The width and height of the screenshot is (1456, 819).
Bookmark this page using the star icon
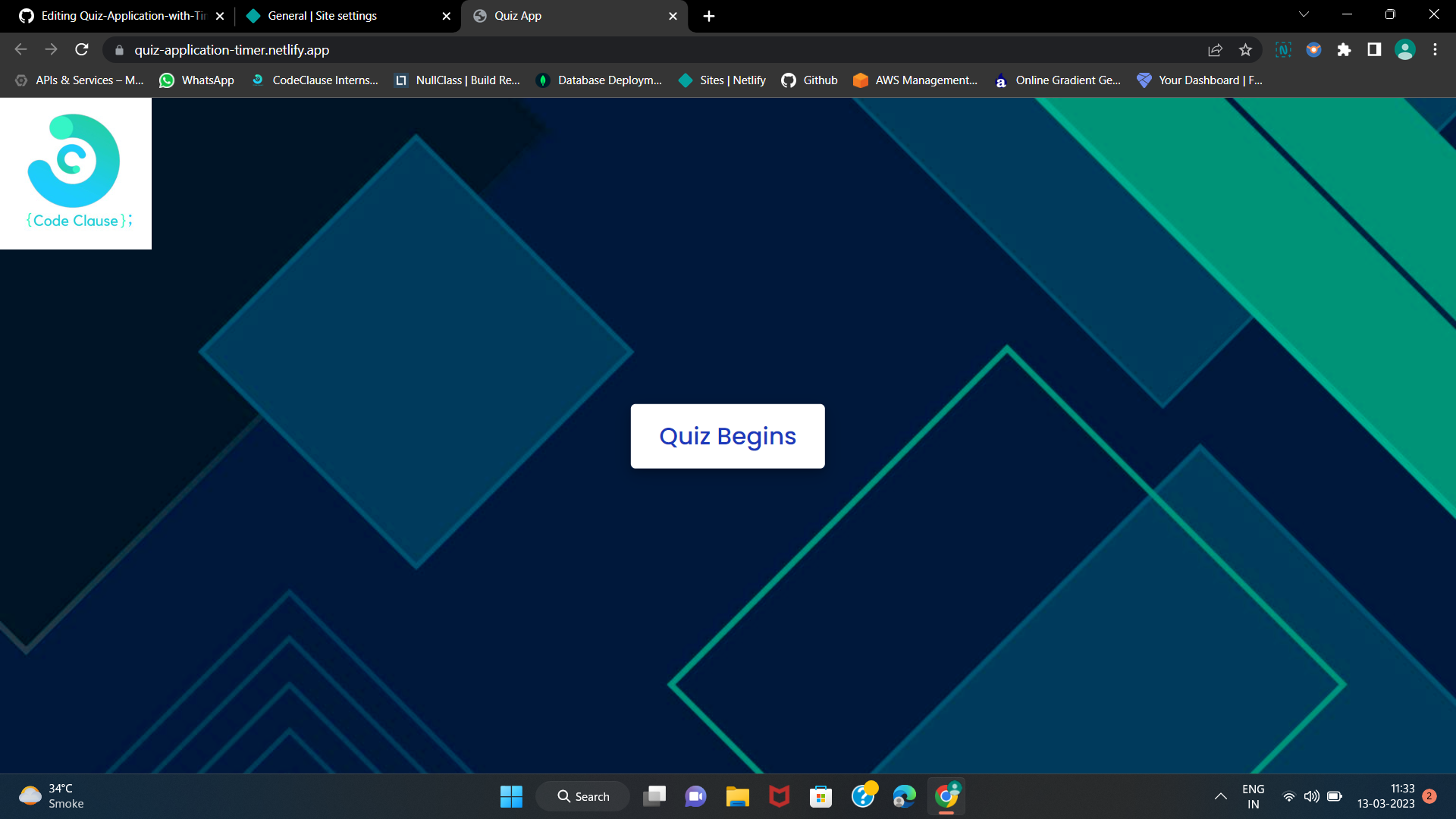1244,49
